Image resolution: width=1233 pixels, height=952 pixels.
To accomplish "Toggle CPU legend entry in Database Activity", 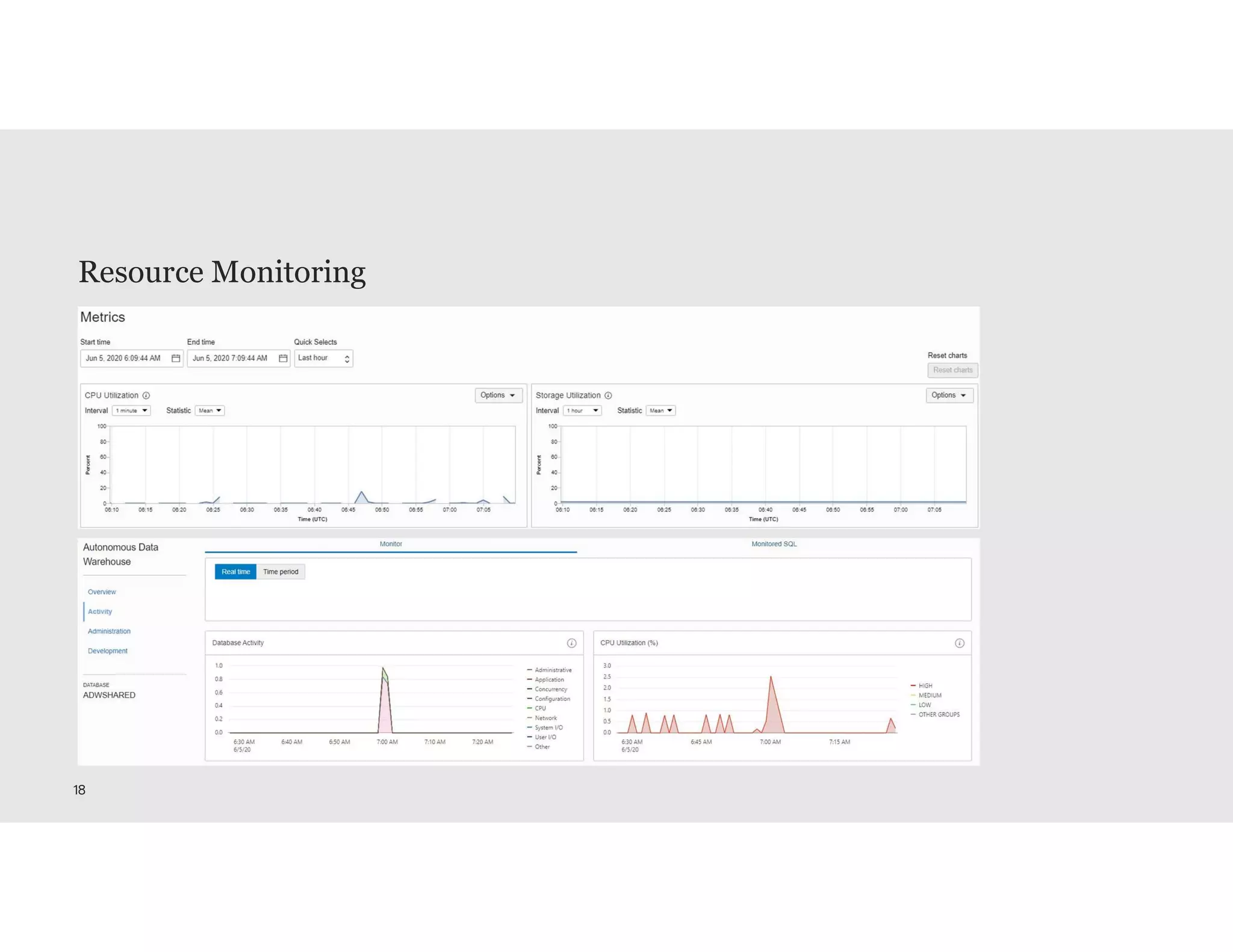I will [x=536, y=708].
